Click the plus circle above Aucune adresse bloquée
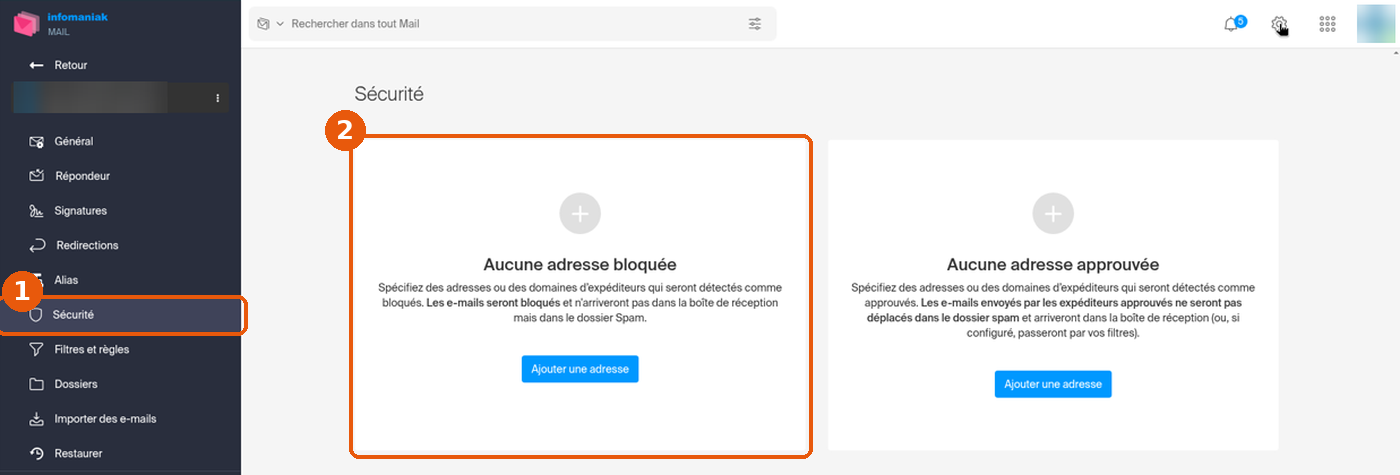The height and width of the screenshot is (475, 1400). tap(580, 214)
